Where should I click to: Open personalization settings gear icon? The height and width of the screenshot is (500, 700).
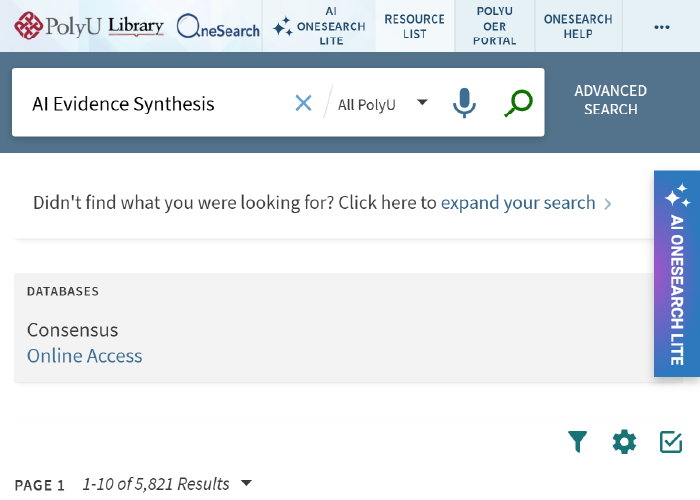[x=624, y=442]
